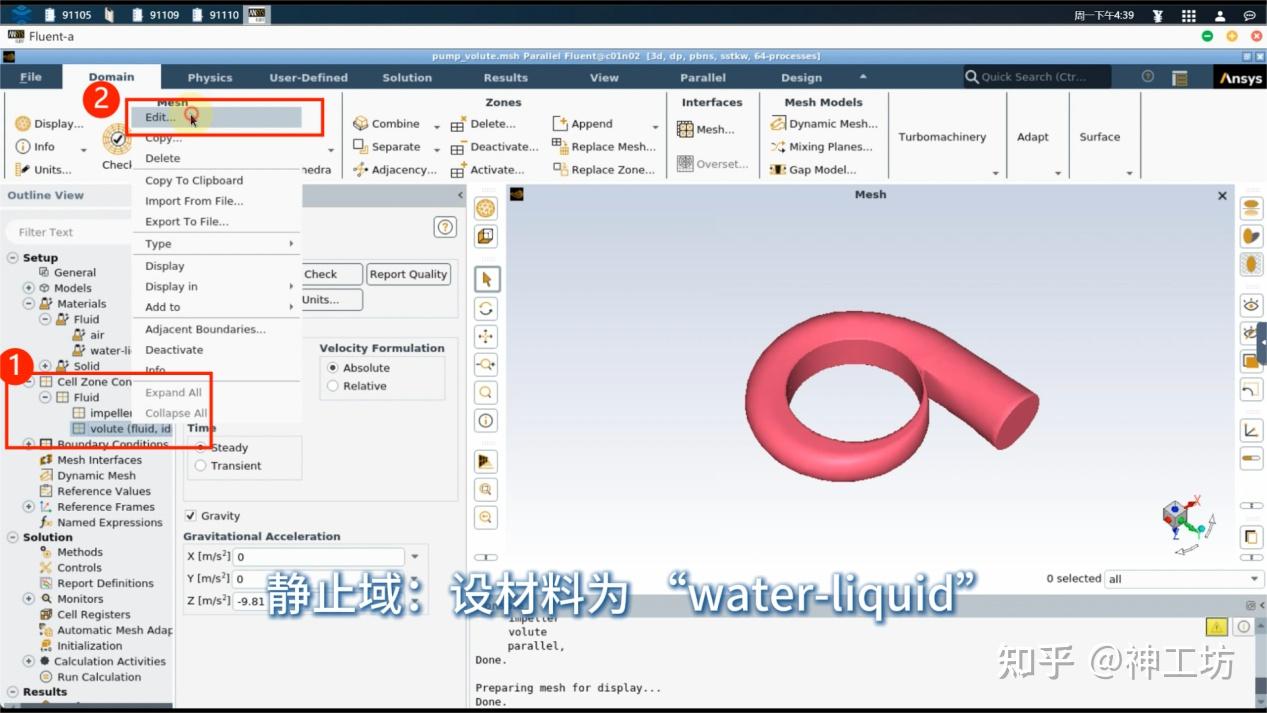Click the Replace Mesh... button
The width and height of the screenshot is (1267, 713).
pyautogui.click(x=604, y=147)
